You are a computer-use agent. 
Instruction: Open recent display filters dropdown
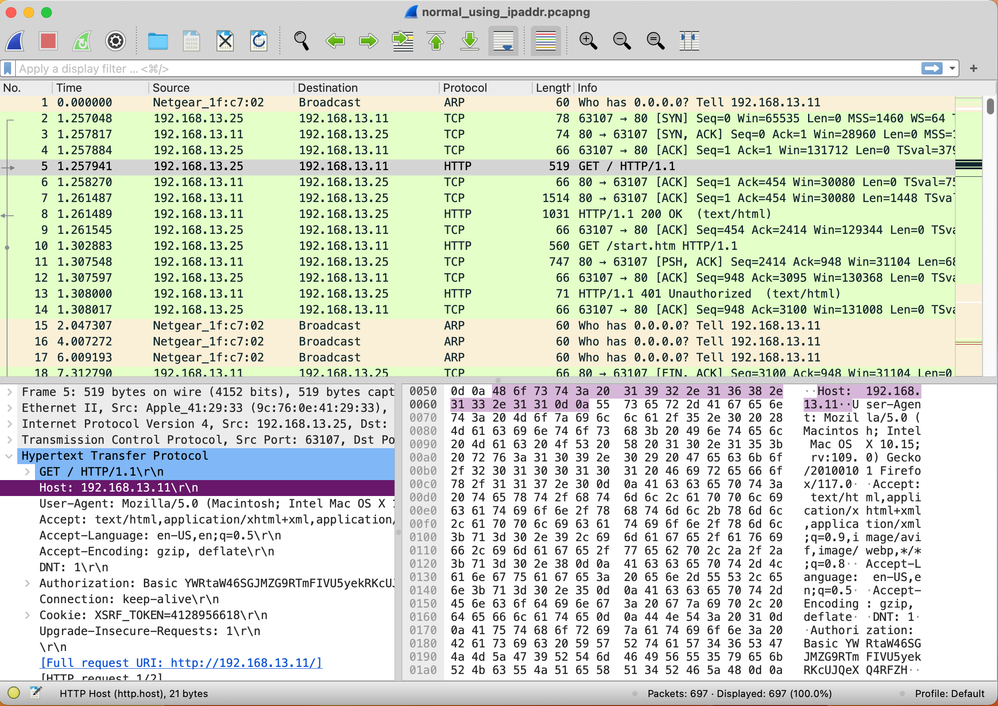pos(952,68)
